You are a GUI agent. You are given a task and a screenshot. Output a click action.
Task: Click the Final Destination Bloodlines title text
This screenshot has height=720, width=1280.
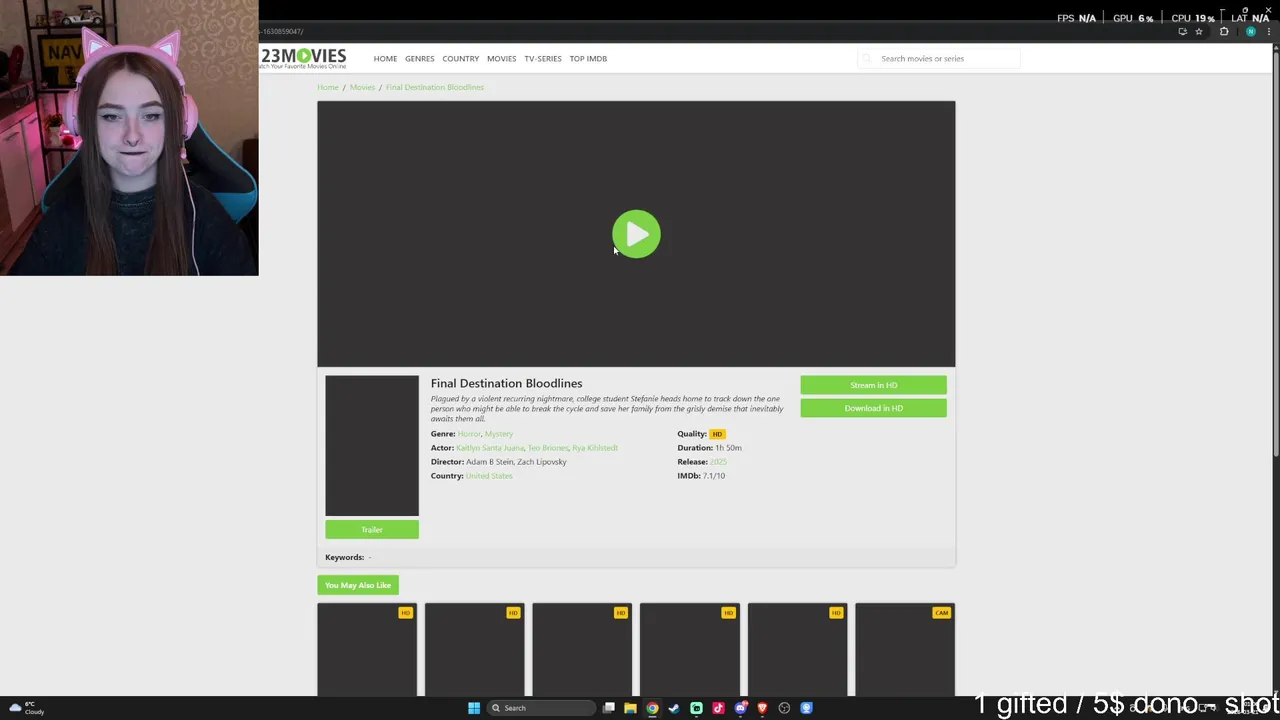coord(506,383)
